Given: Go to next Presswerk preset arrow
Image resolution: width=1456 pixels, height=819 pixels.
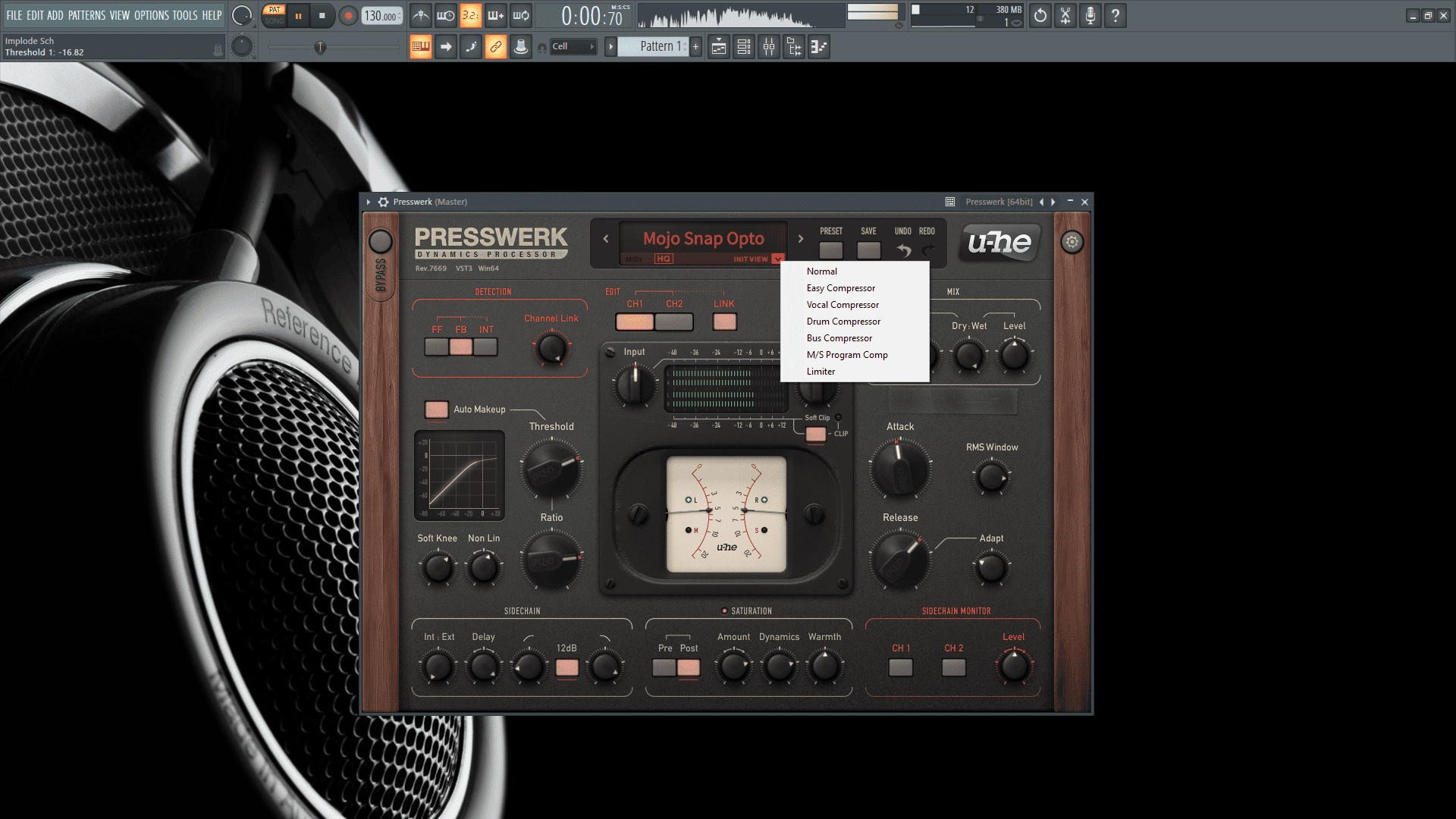Looking at the screenshot, I should (801, 239).
